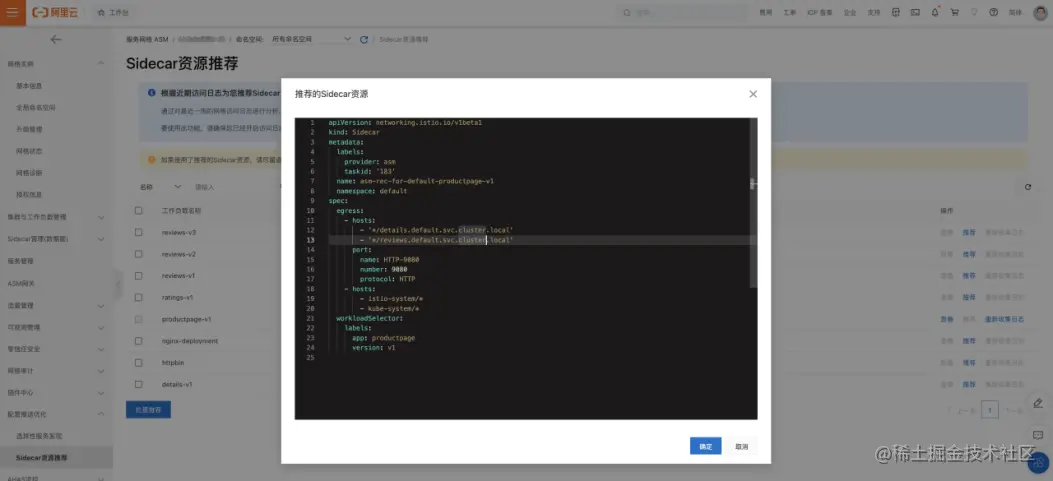
Task: Expand Sidecar管理(数据面) sidebar section
Action: [x=56, y=238]
